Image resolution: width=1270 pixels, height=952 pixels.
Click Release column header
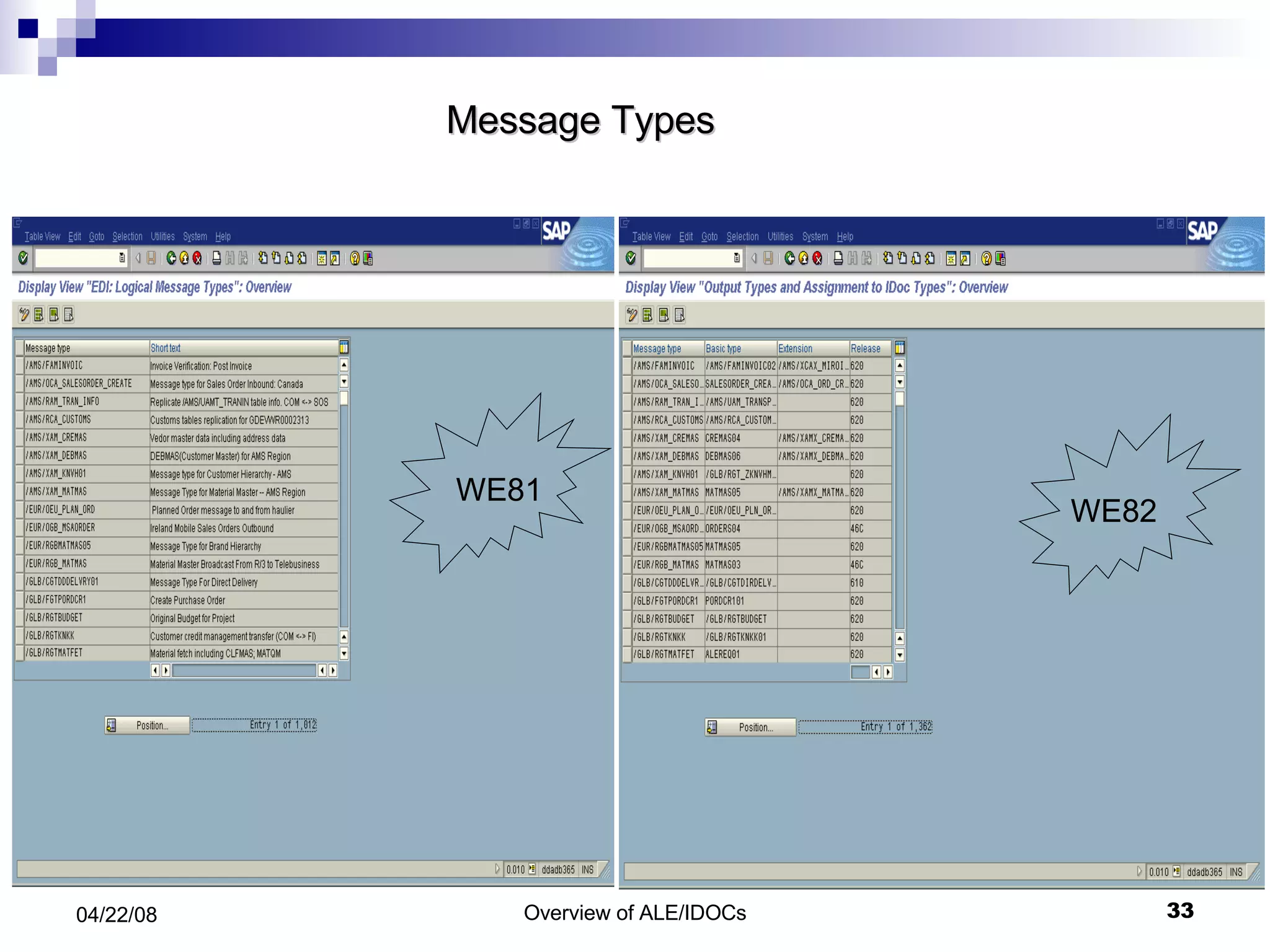[x=870, y=348]
